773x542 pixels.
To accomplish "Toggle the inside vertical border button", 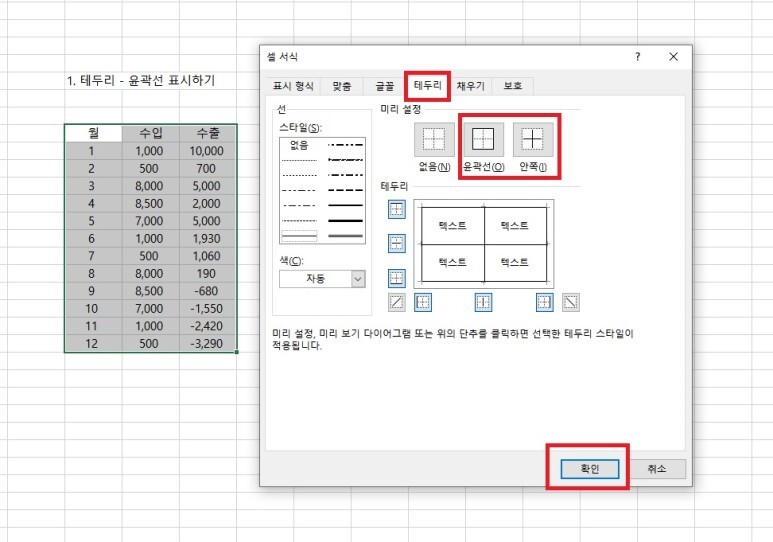I will (483, 302).
